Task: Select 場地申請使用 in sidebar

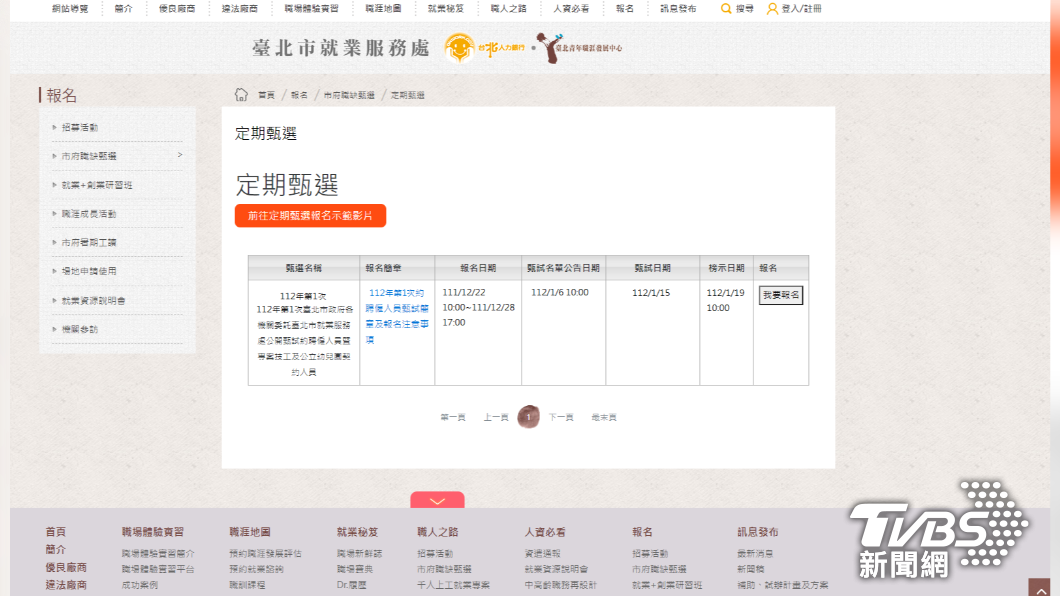Action: (89, 271)
